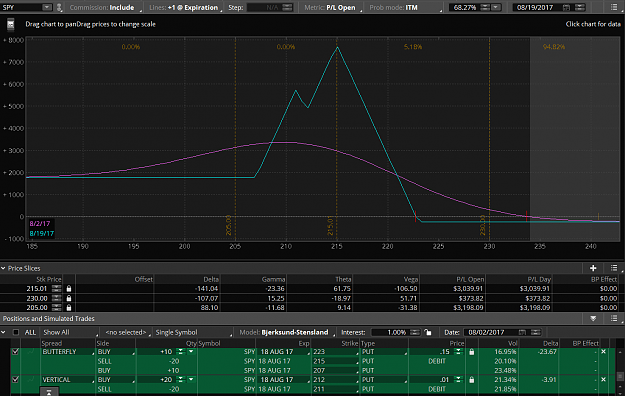625x396 pixels.
Task: Toggle lock on the 215.01 price slice
Action: (69, 288)
